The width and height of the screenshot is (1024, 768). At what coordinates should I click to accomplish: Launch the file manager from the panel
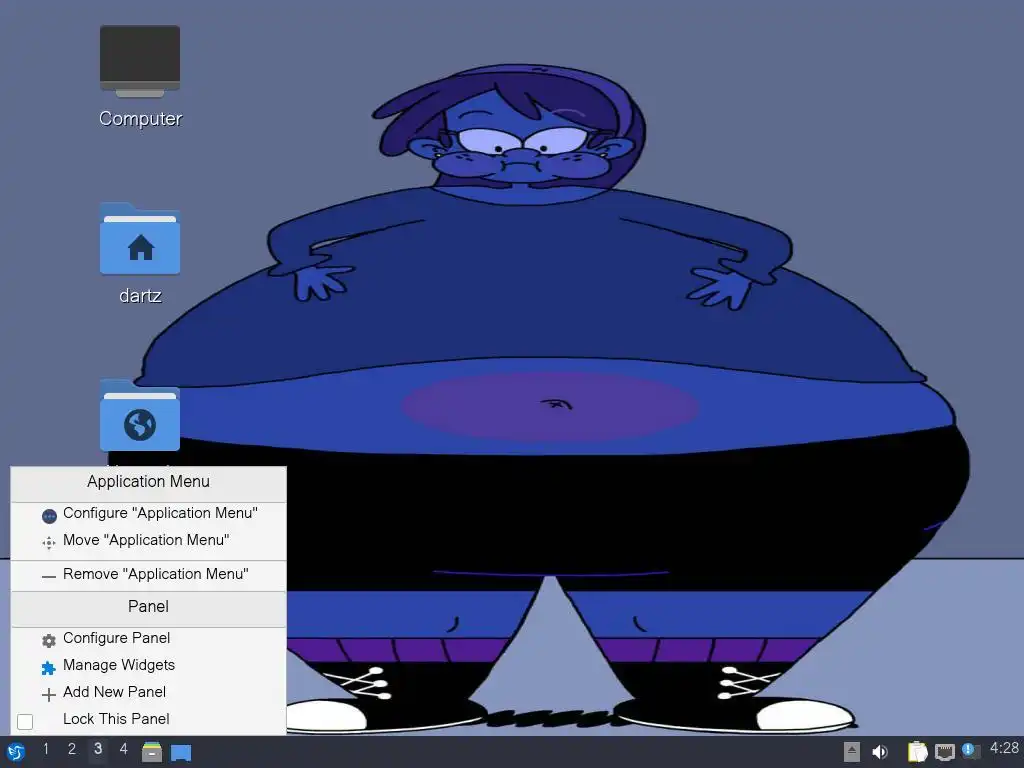coord(152,752)
